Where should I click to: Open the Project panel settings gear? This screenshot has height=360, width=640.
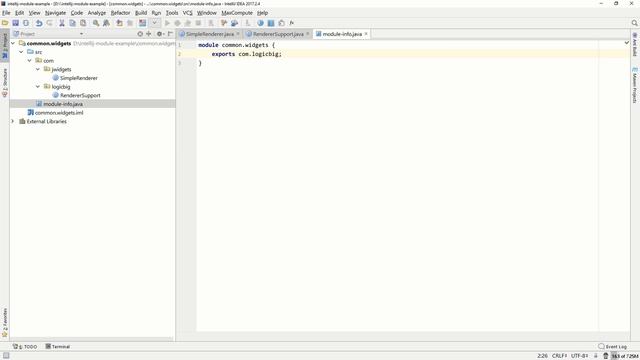pyautogui.click(x=160, y=34)
